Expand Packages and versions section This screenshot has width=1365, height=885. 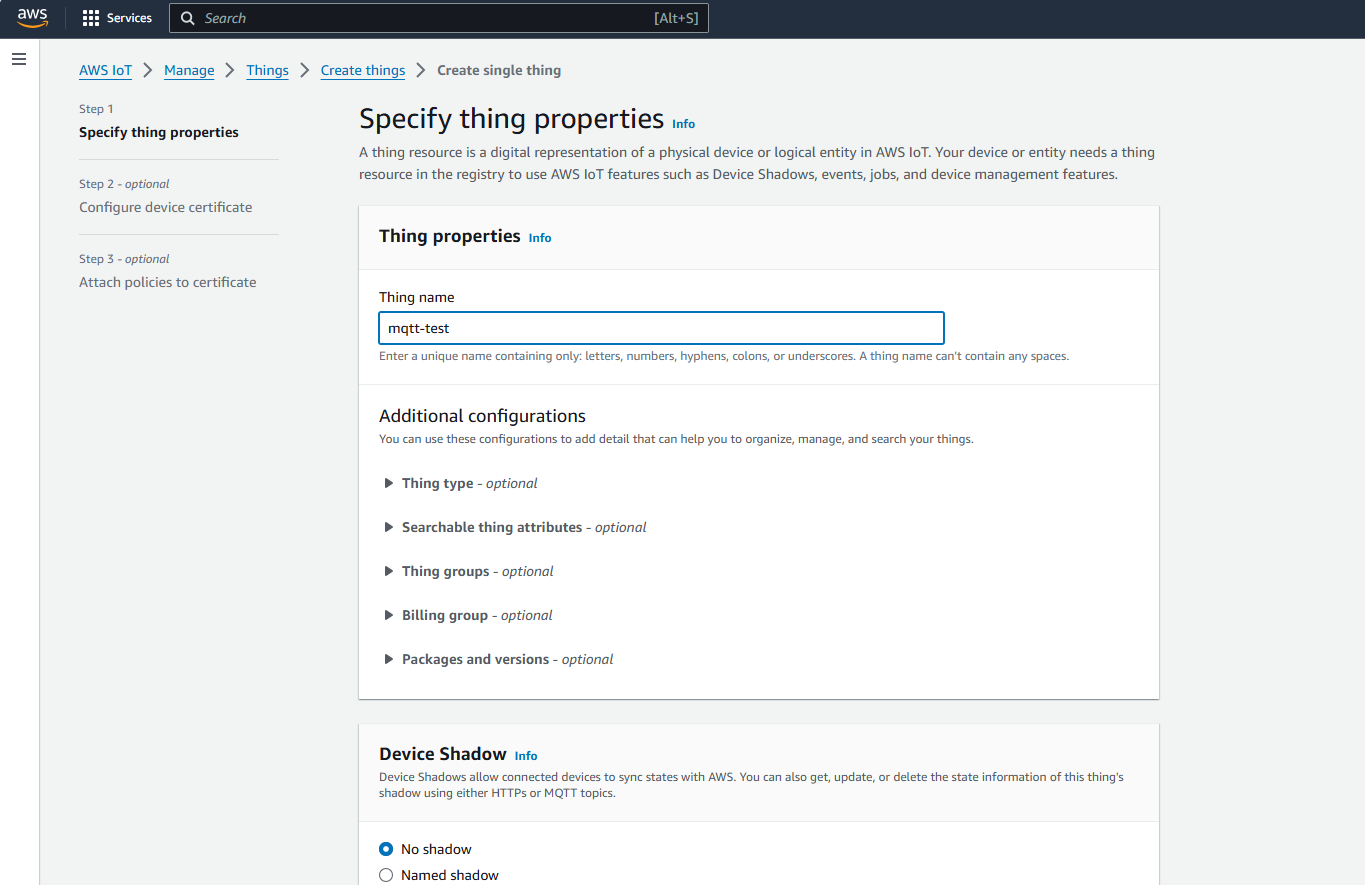pyautogui.click(x=499, y=659)
